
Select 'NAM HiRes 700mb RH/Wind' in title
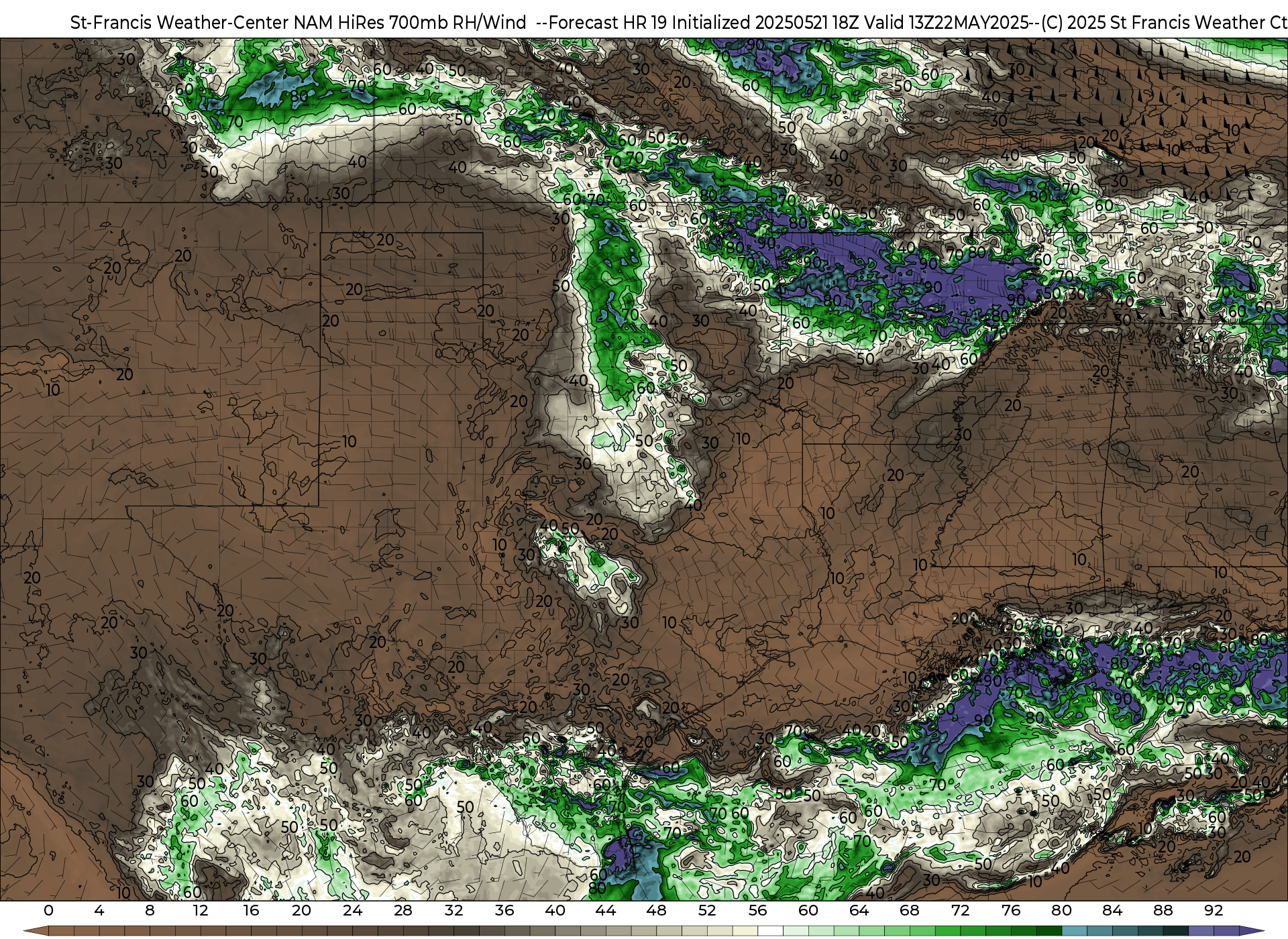tap(410, 23)
